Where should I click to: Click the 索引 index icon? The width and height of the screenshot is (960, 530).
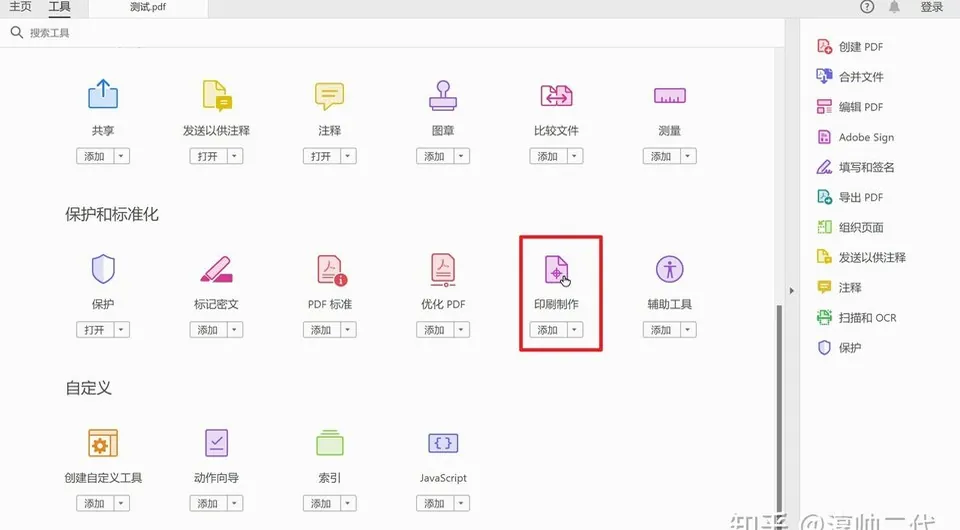[x=329, y=443]
